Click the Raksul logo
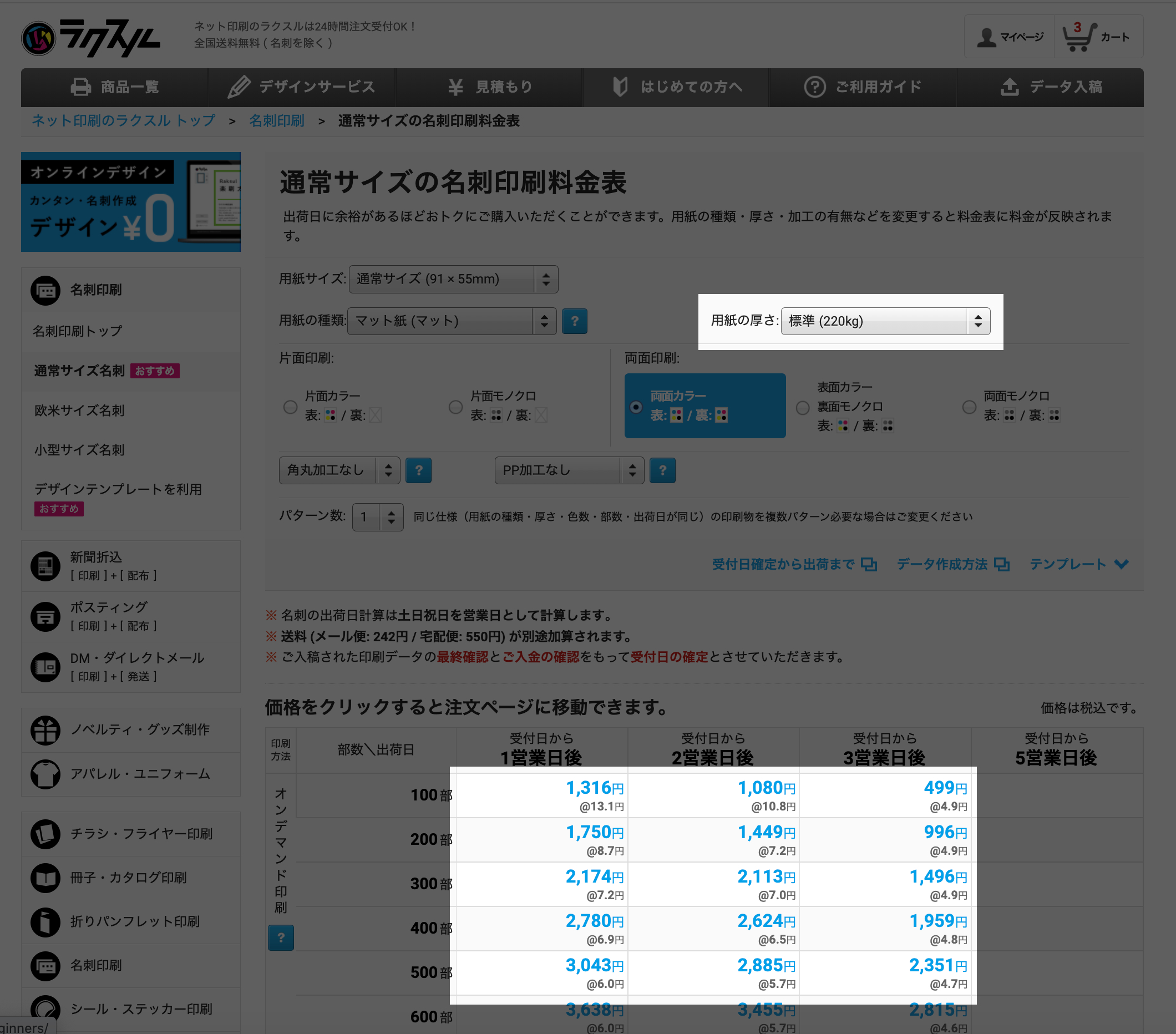The image size is (1176, 1034). tap(91, 37)
